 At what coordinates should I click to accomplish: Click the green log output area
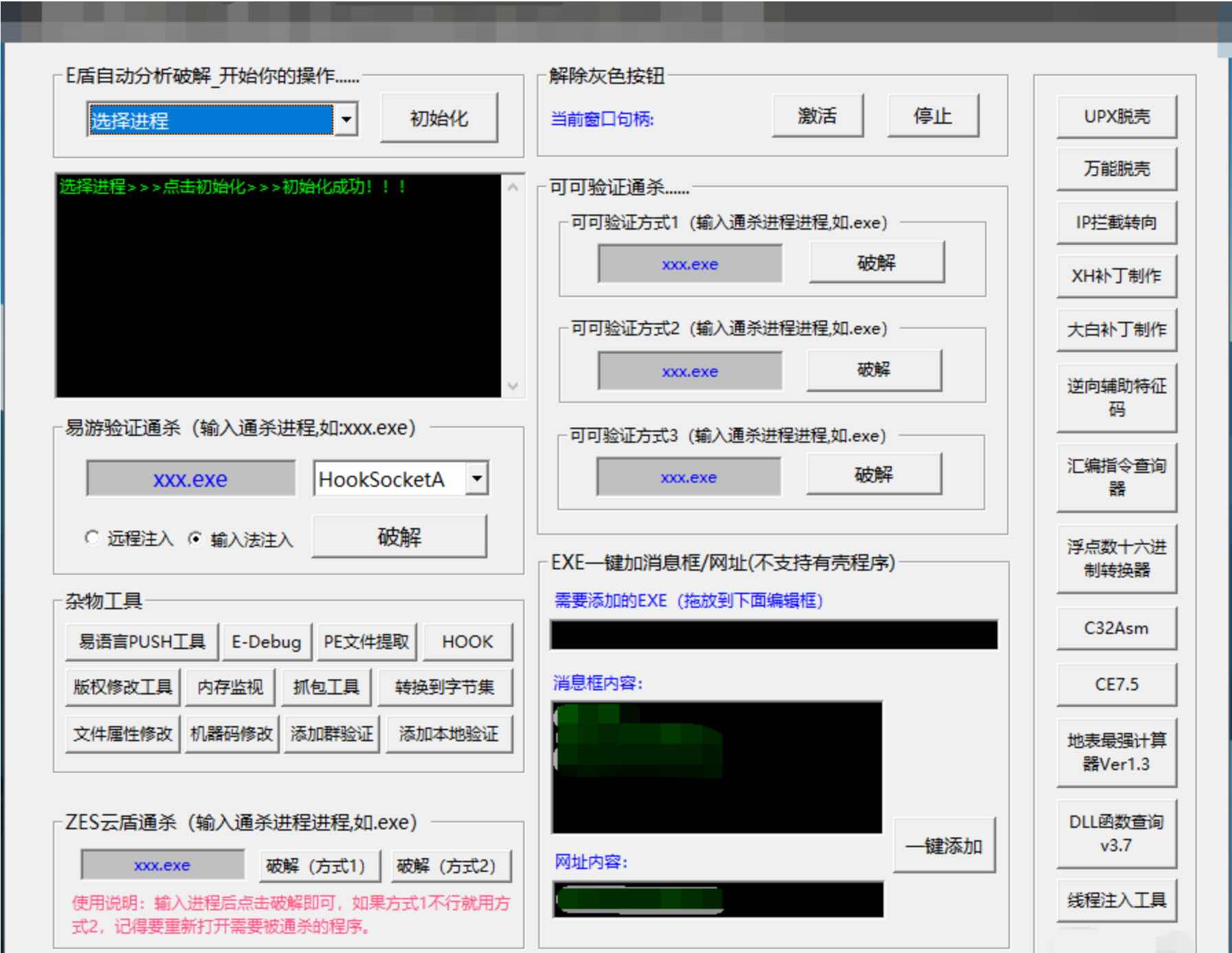pyautogui.click(x=278, y=285)
